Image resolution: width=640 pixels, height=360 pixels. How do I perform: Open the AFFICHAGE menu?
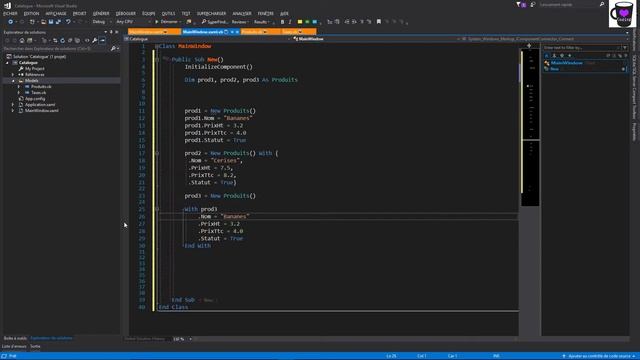point(56,13)
